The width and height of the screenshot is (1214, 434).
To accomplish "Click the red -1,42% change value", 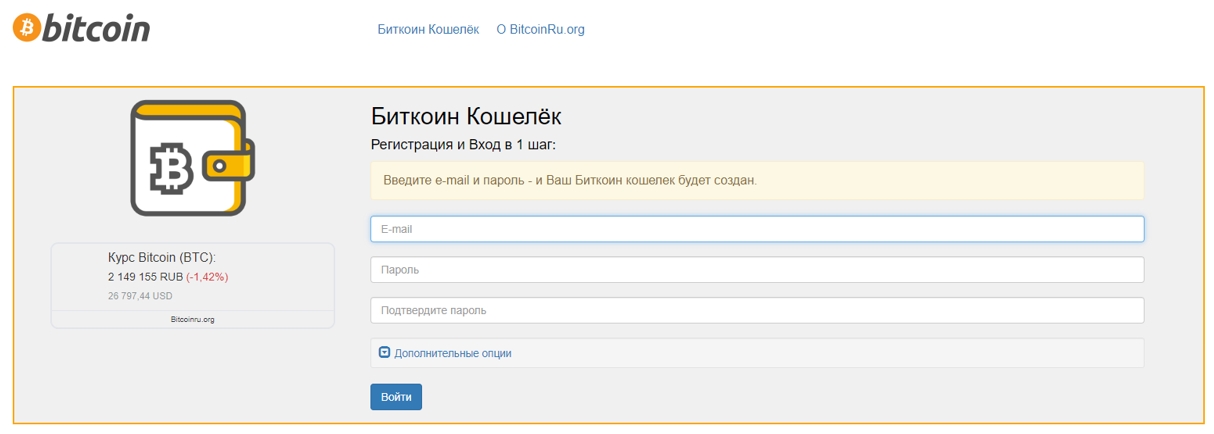I will coord(207,276).
